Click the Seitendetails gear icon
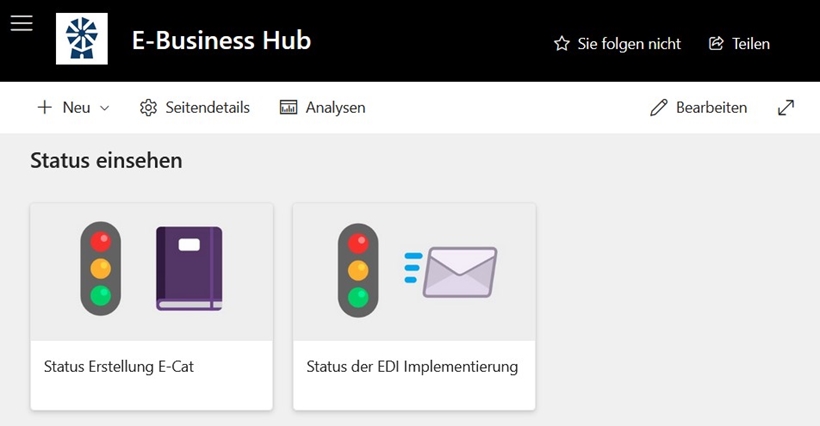 coord(148,107)
